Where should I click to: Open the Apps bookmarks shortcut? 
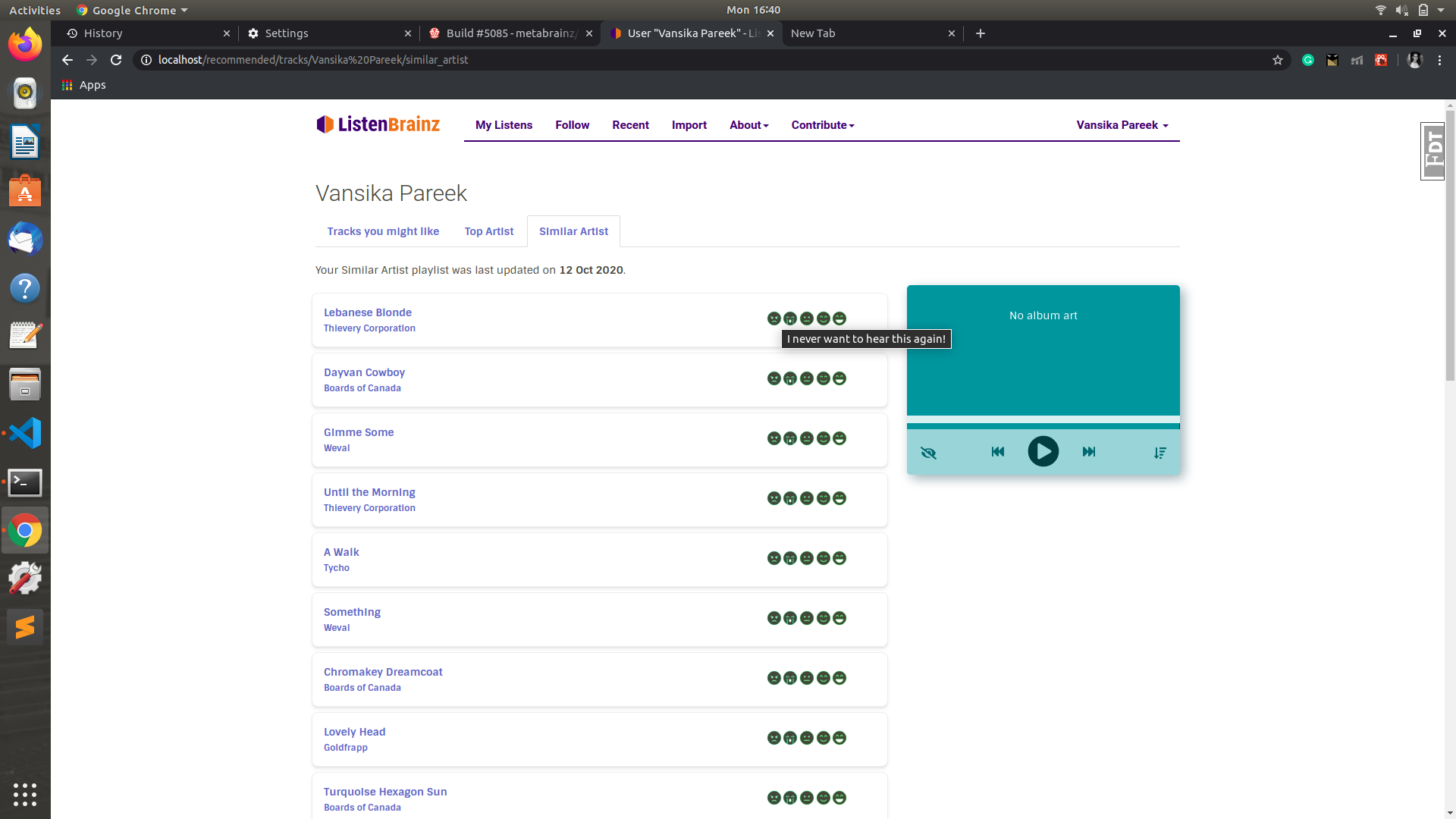[x=83, y=85]
